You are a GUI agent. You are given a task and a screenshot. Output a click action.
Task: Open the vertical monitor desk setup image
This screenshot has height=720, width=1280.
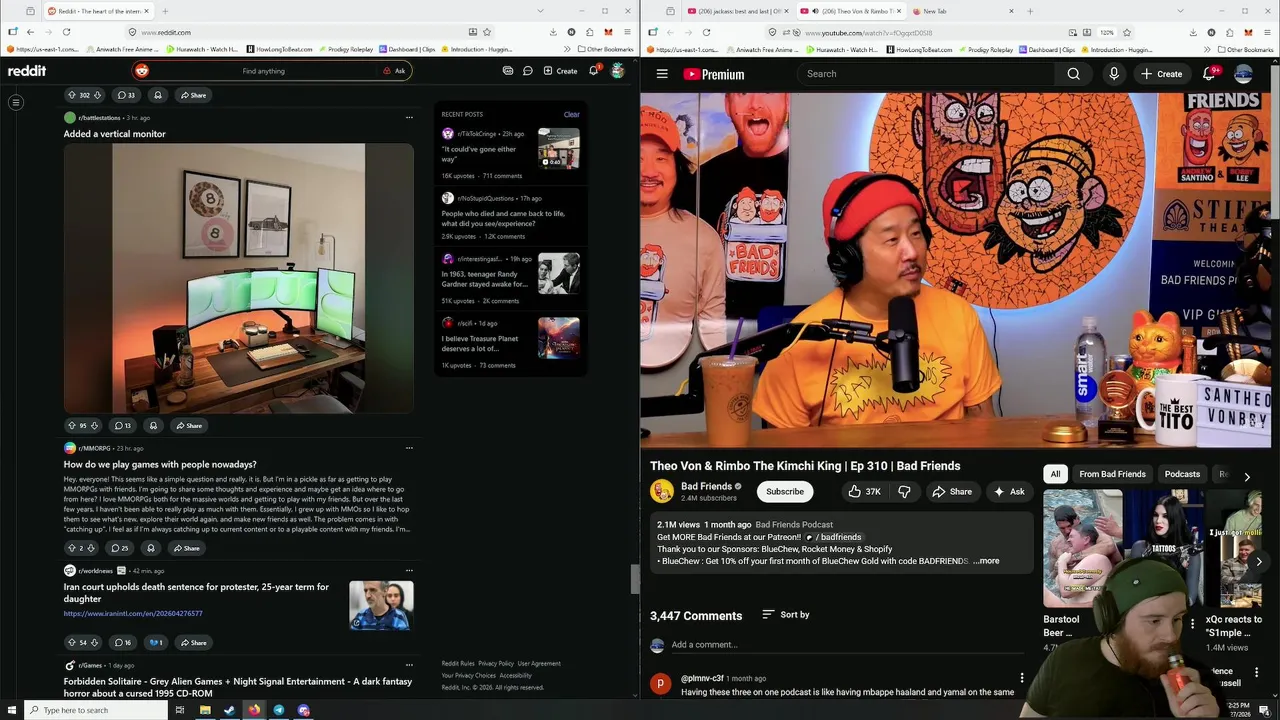point(238,278)
